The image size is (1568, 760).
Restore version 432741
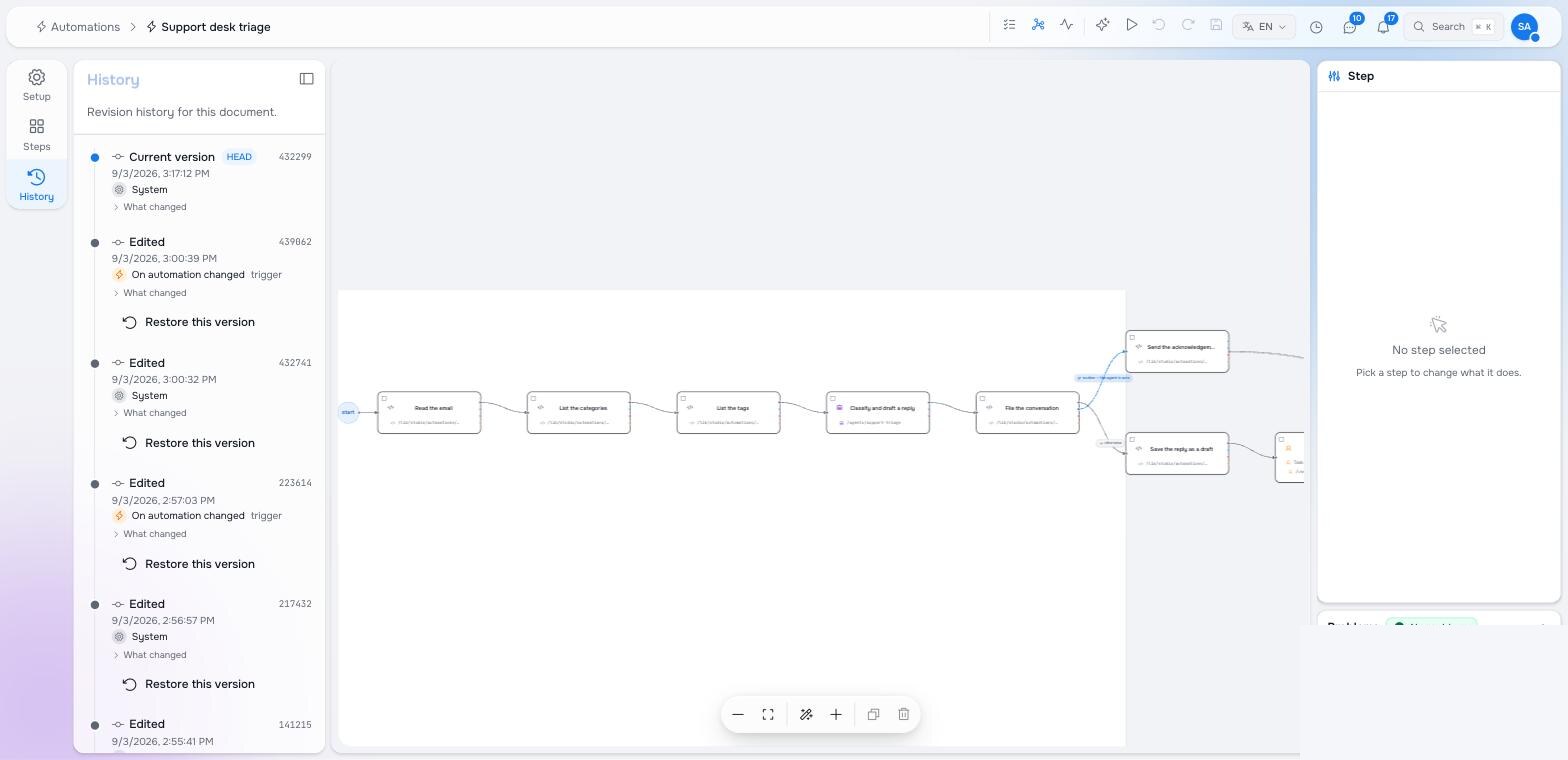click(189, 443)
